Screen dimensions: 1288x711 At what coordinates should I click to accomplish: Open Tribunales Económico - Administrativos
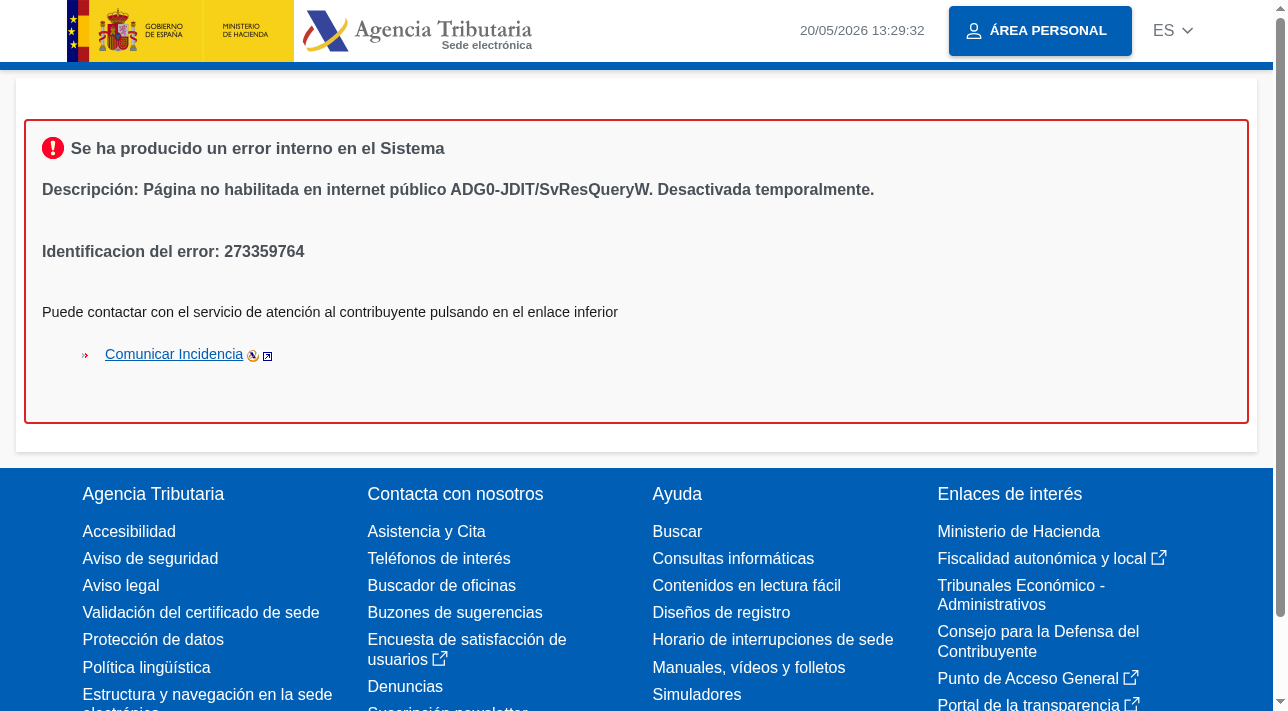pos(1021,595)
